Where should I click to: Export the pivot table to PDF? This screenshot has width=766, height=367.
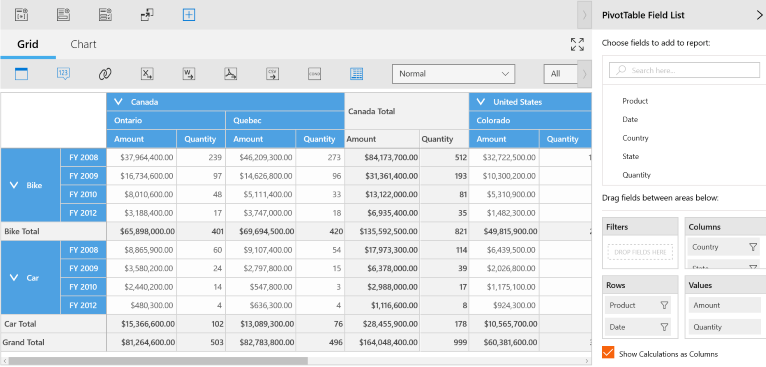click(231, 74)
